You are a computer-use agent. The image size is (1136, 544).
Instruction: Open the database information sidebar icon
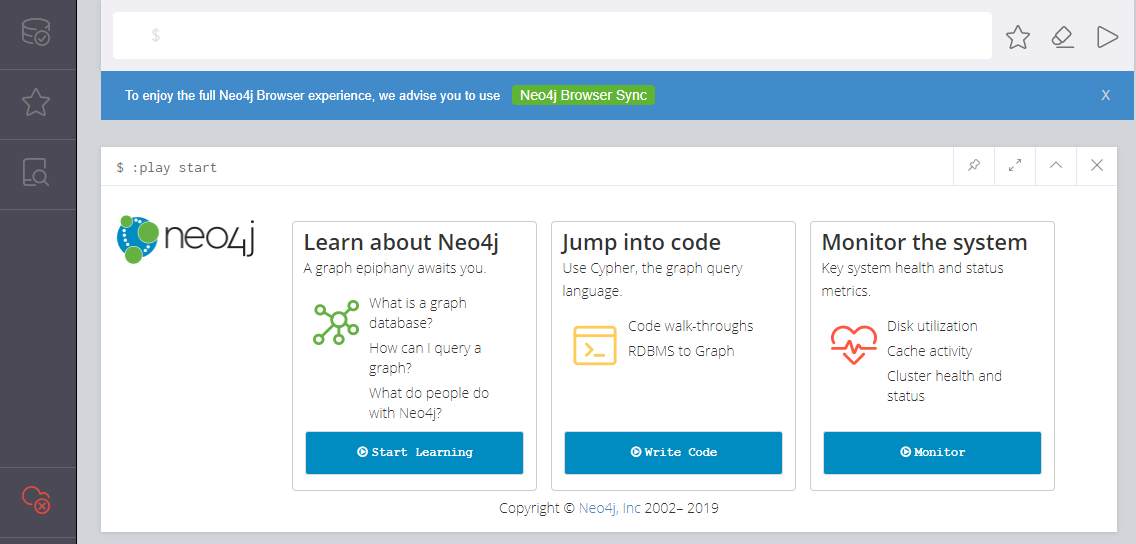(x=36, y=33)
